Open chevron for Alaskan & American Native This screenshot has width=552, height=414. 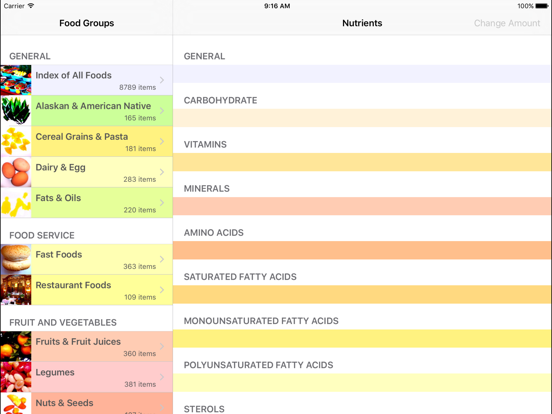pos(162,111)
